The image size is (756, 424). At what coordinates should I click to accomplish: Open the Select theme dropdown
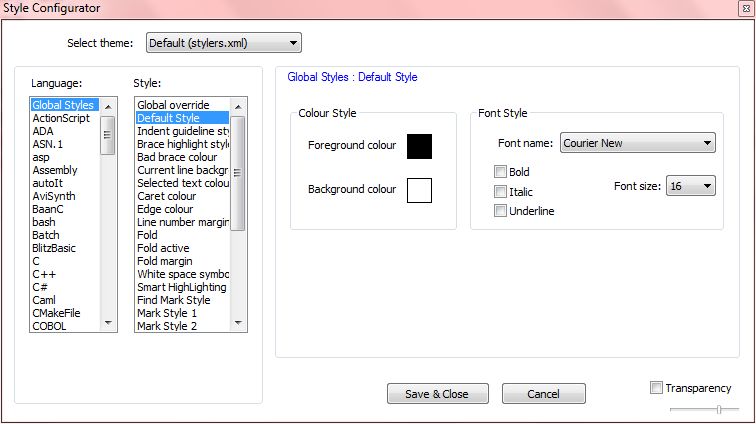tap(223, 43)
